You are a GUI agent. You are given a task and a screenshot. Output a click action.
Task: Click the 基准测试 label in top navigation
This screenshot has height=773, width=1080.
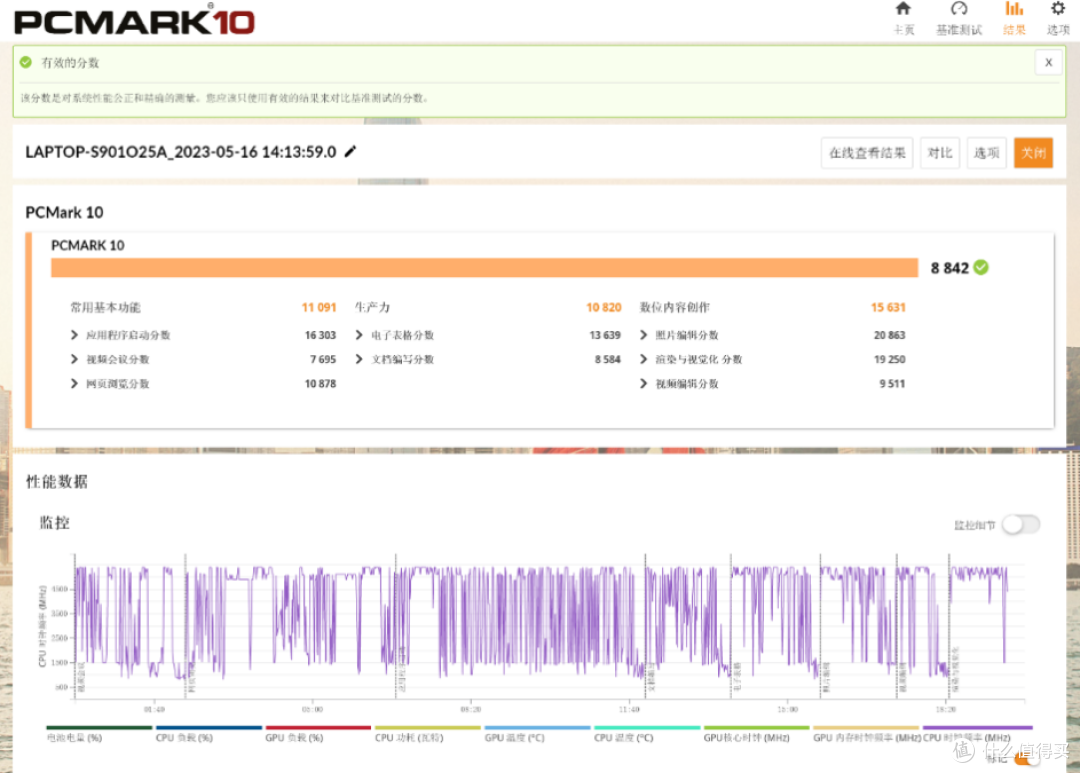(x=959, y=30)
